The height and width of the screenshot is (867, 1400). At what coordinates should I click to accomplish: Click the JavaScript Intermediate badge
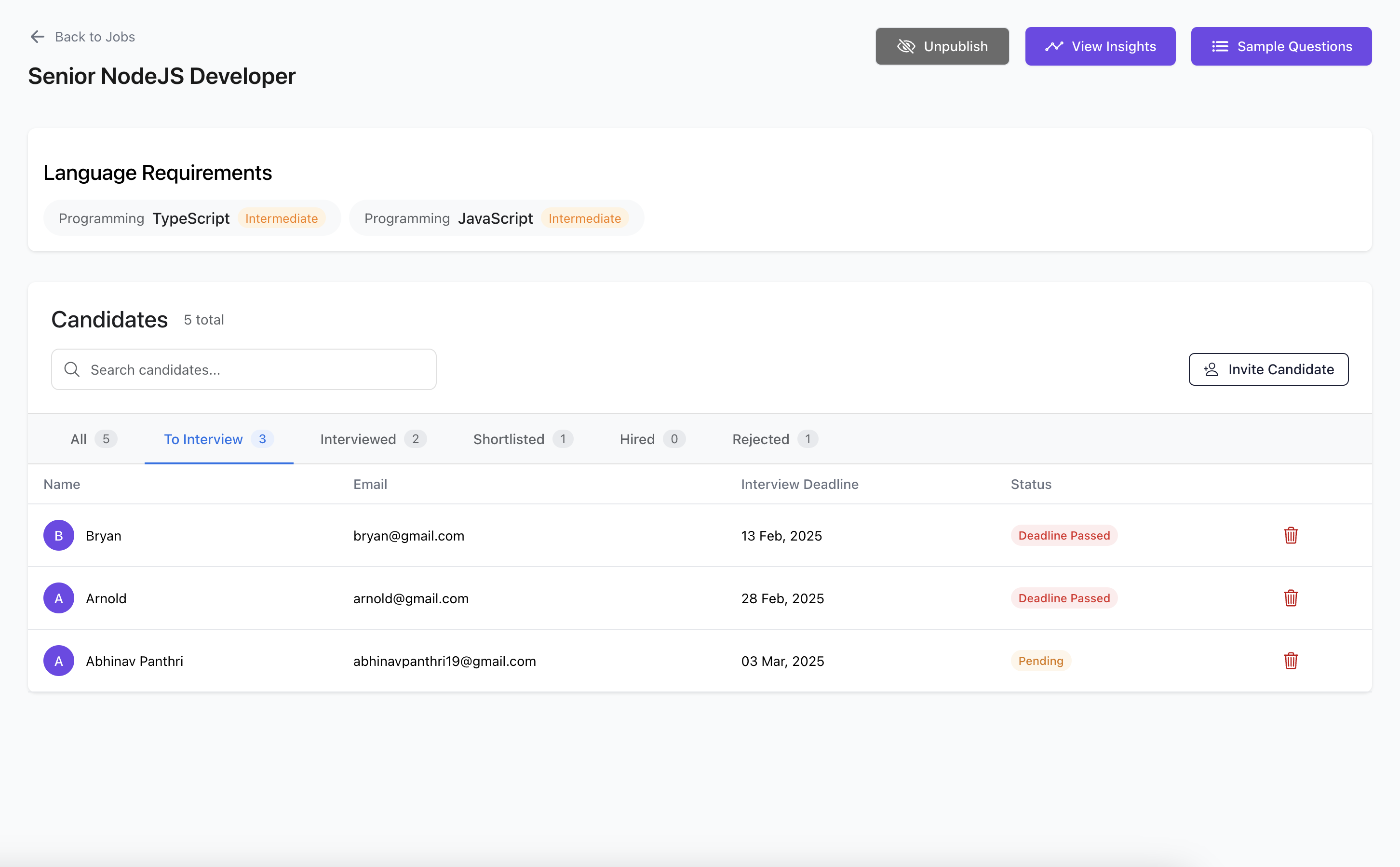[585, 218]
